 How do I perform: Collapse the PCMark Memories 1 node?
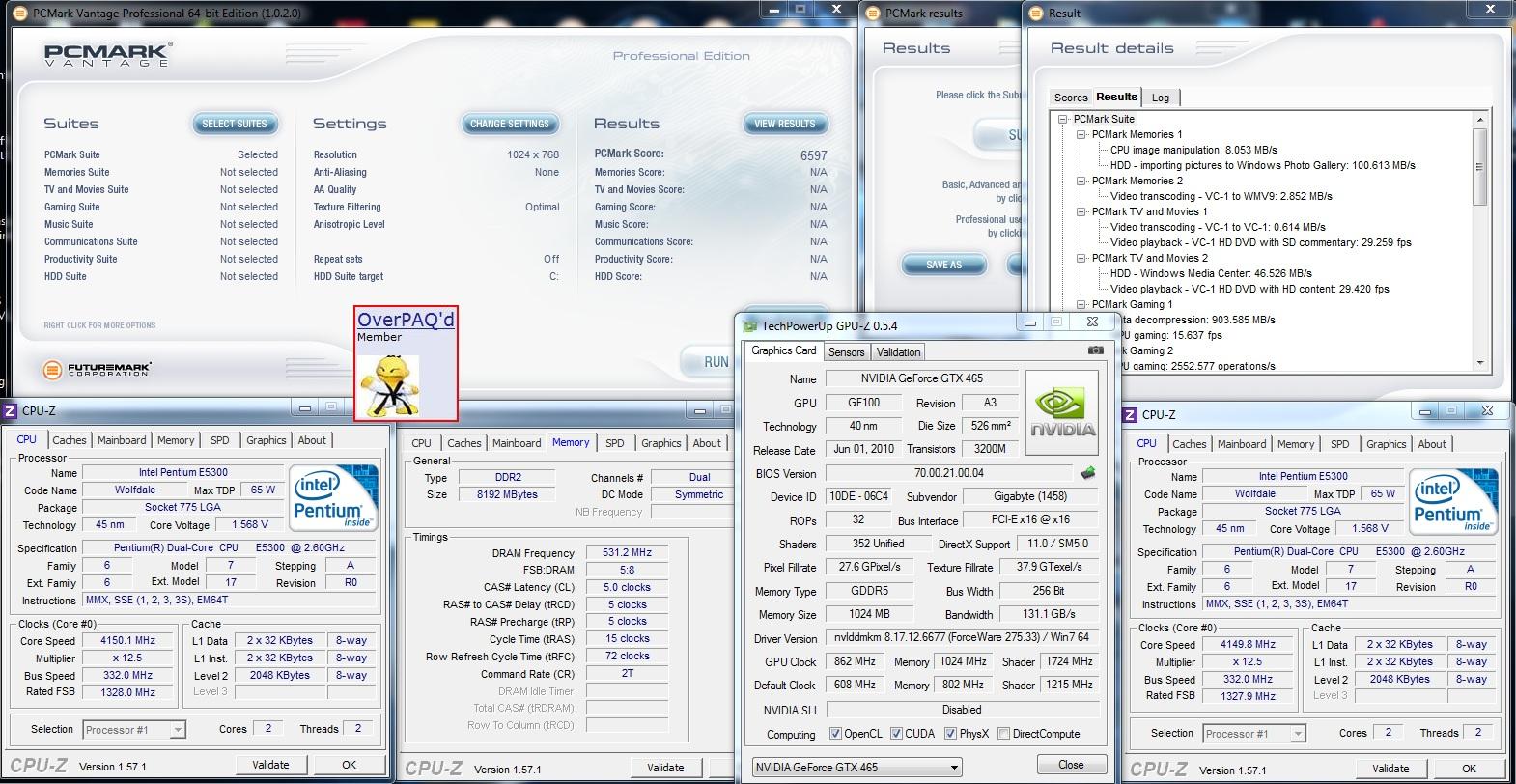tap(1081, 134)
